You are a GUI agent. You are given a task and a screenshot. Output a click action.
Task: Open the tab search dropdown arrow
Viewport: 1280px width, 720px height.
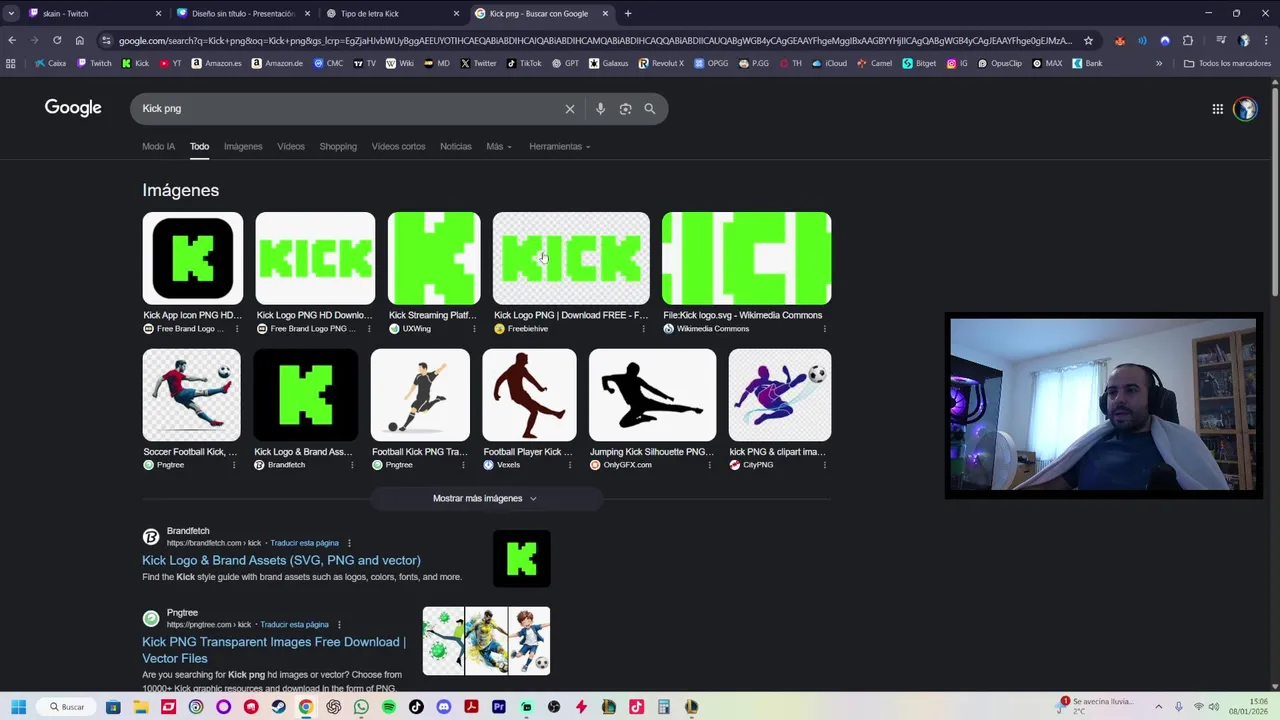(11, 13)
